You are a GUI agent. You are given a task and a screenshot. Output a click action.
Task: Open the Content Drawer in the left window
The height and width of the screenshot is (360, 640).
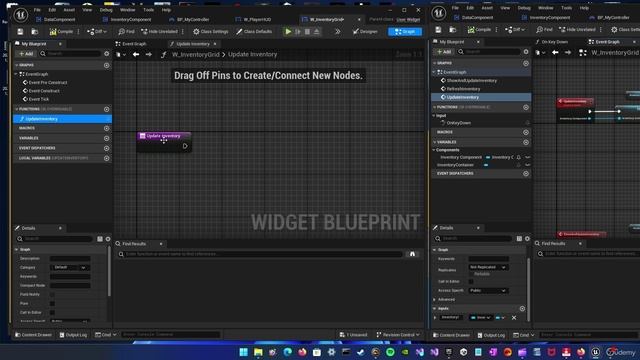click(33, 335)
